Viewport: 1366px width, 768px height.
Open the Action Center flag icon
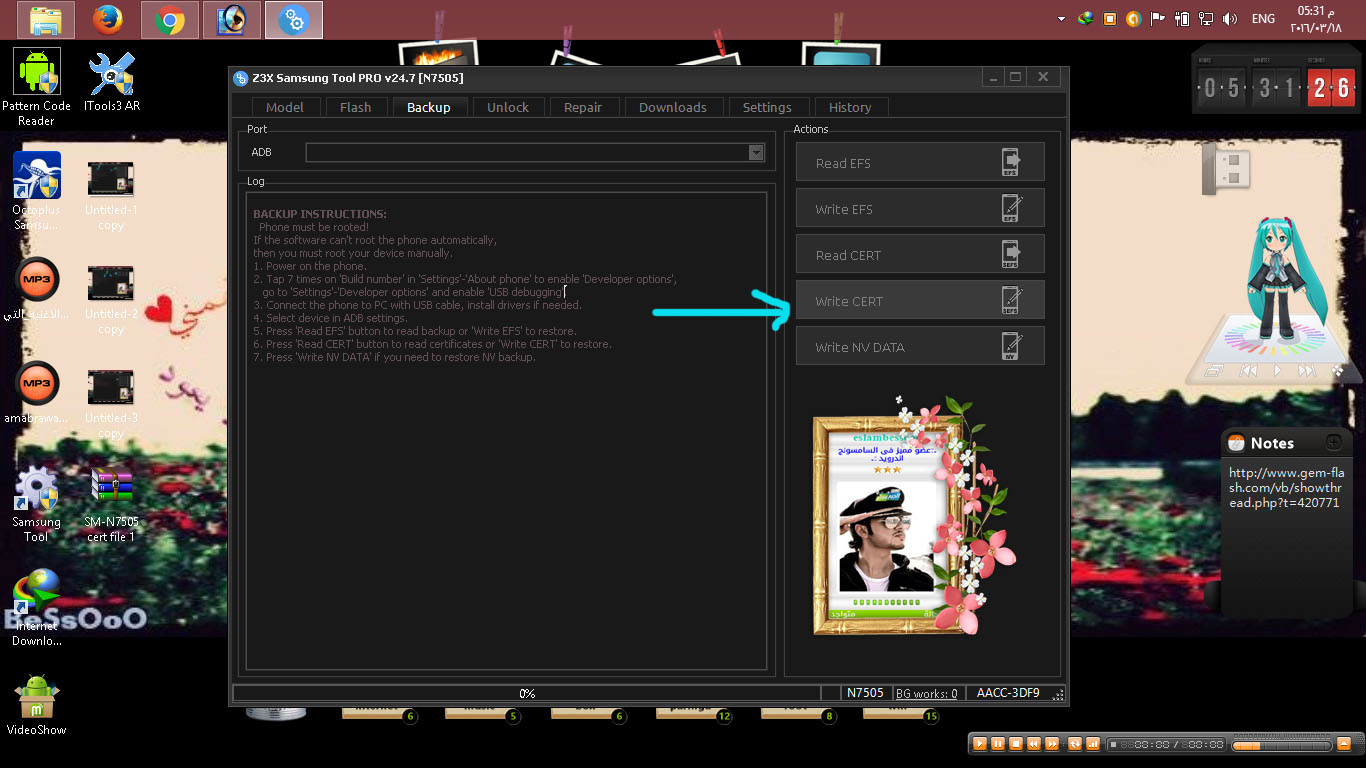1158,18
